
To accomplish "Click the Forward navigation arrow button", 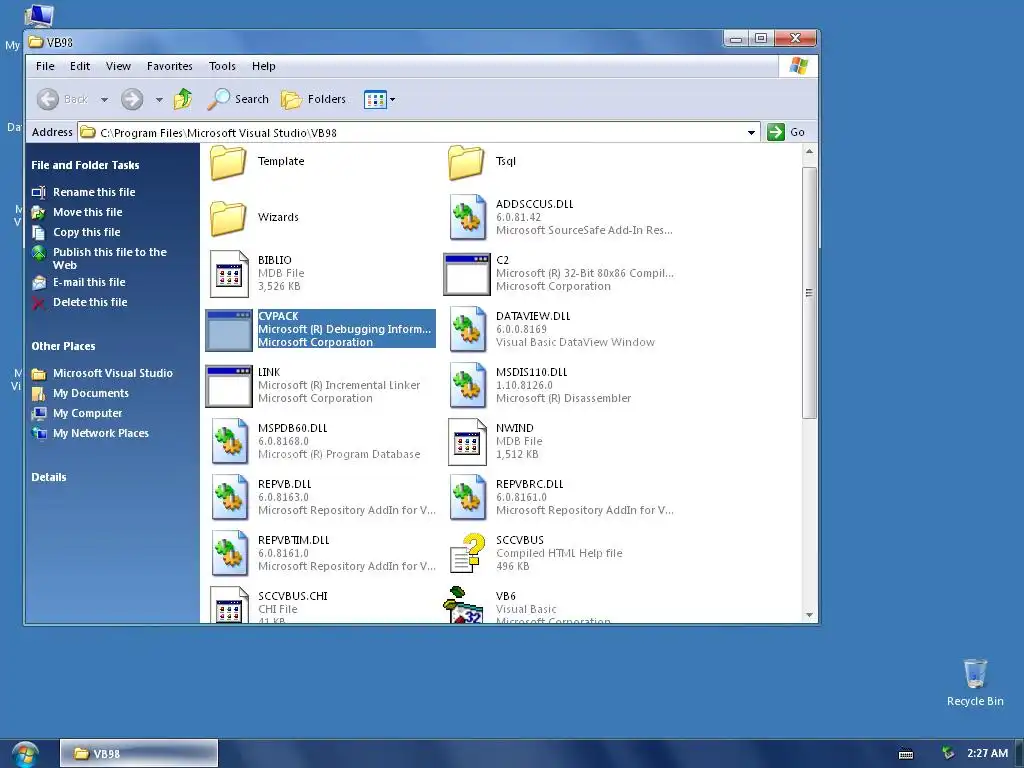I will click(x=132, y=99).
